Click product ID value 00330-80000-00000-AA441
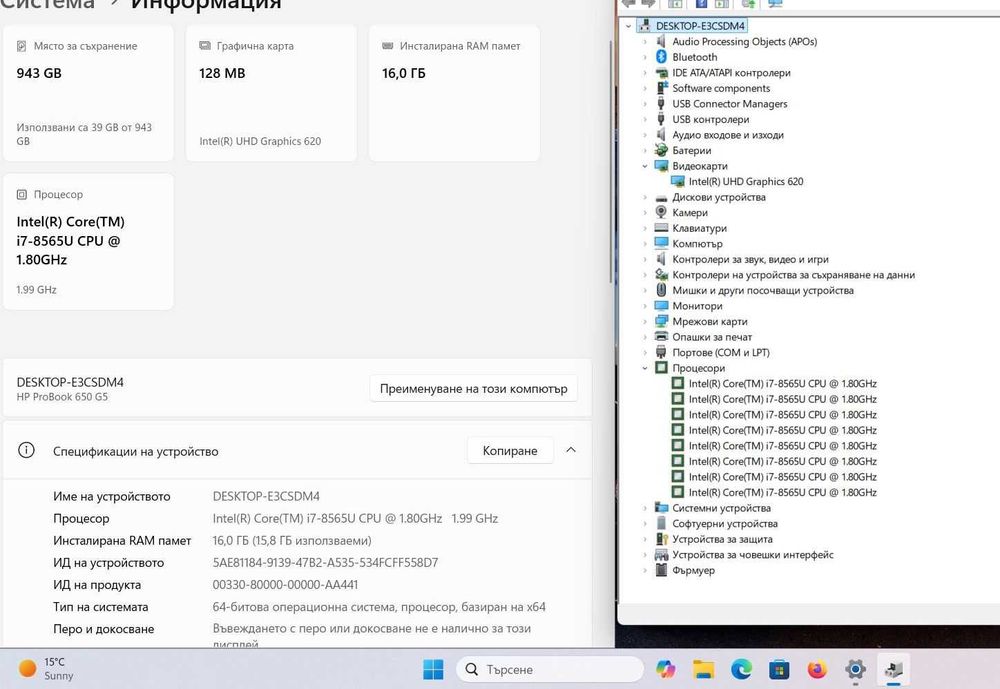The image size is (1000, 689). coord(285,584)
